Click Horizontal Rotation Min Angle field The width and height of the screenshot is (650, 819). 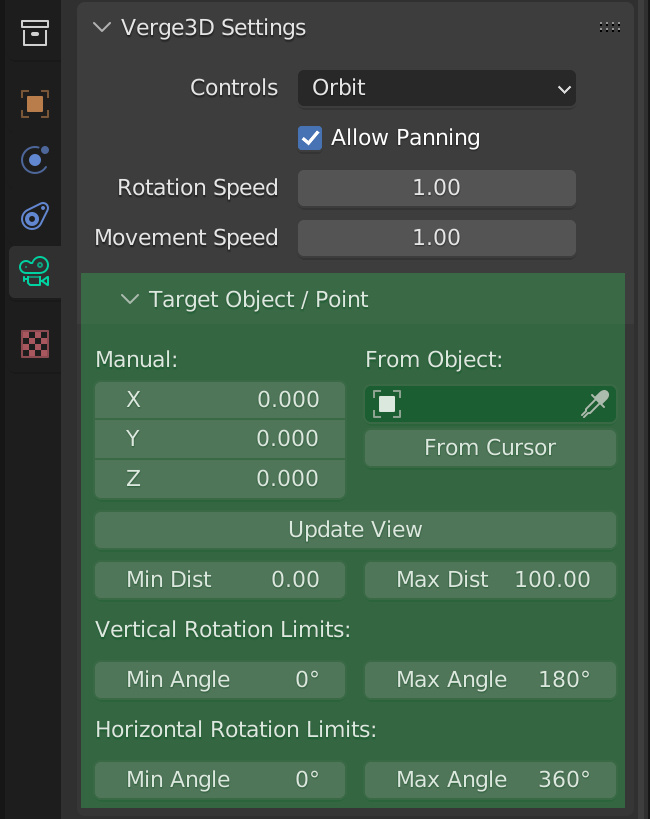tap(220, 780)
